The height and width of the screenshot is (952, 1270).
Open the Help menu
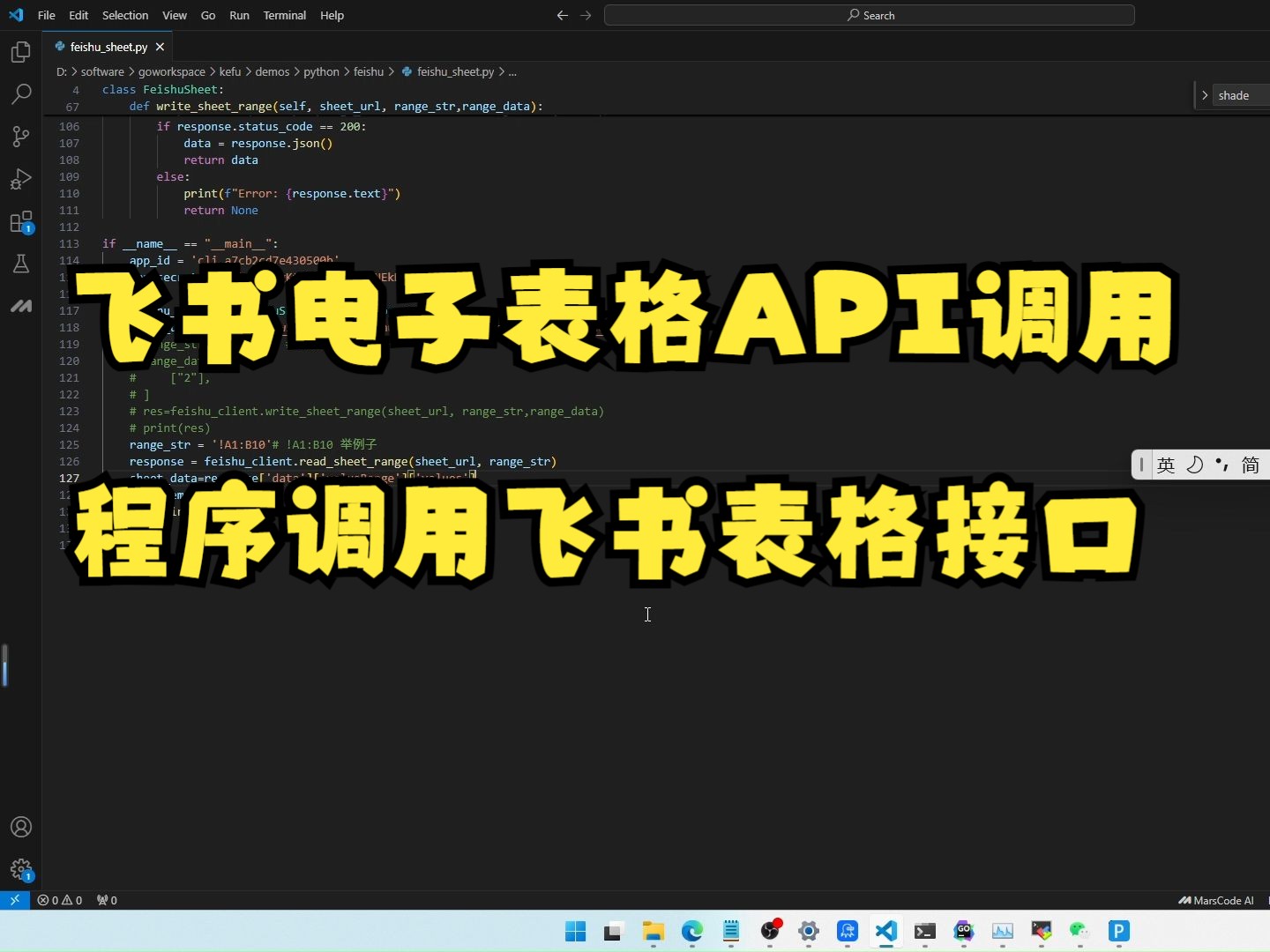[x=332, y=15]
